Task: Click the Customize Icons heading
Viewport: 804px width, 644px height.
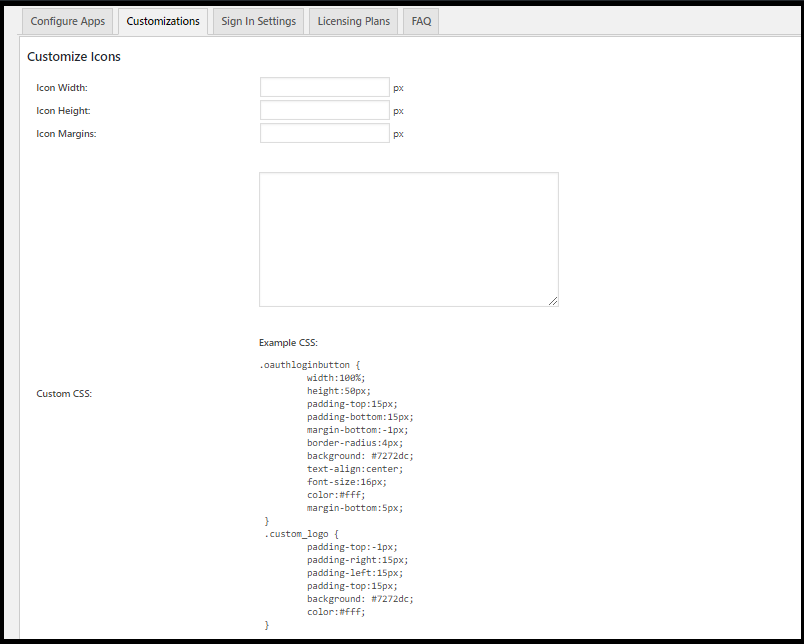Action: [74, 56]
